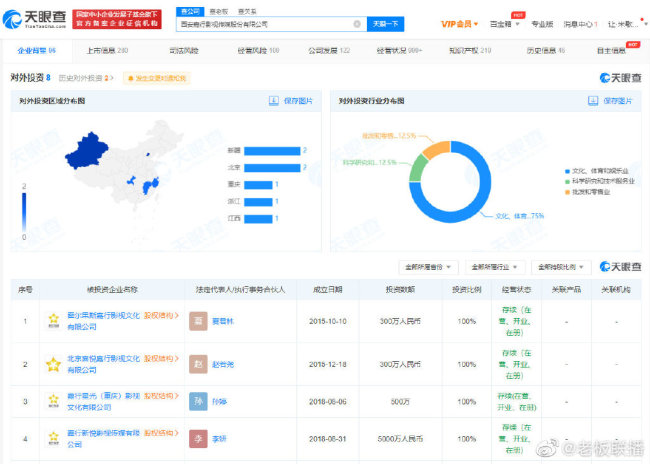This screenshot has height=464, width=650.
Task: Select the 查老板 search mode tab
Action: click(x=218, y=12)
